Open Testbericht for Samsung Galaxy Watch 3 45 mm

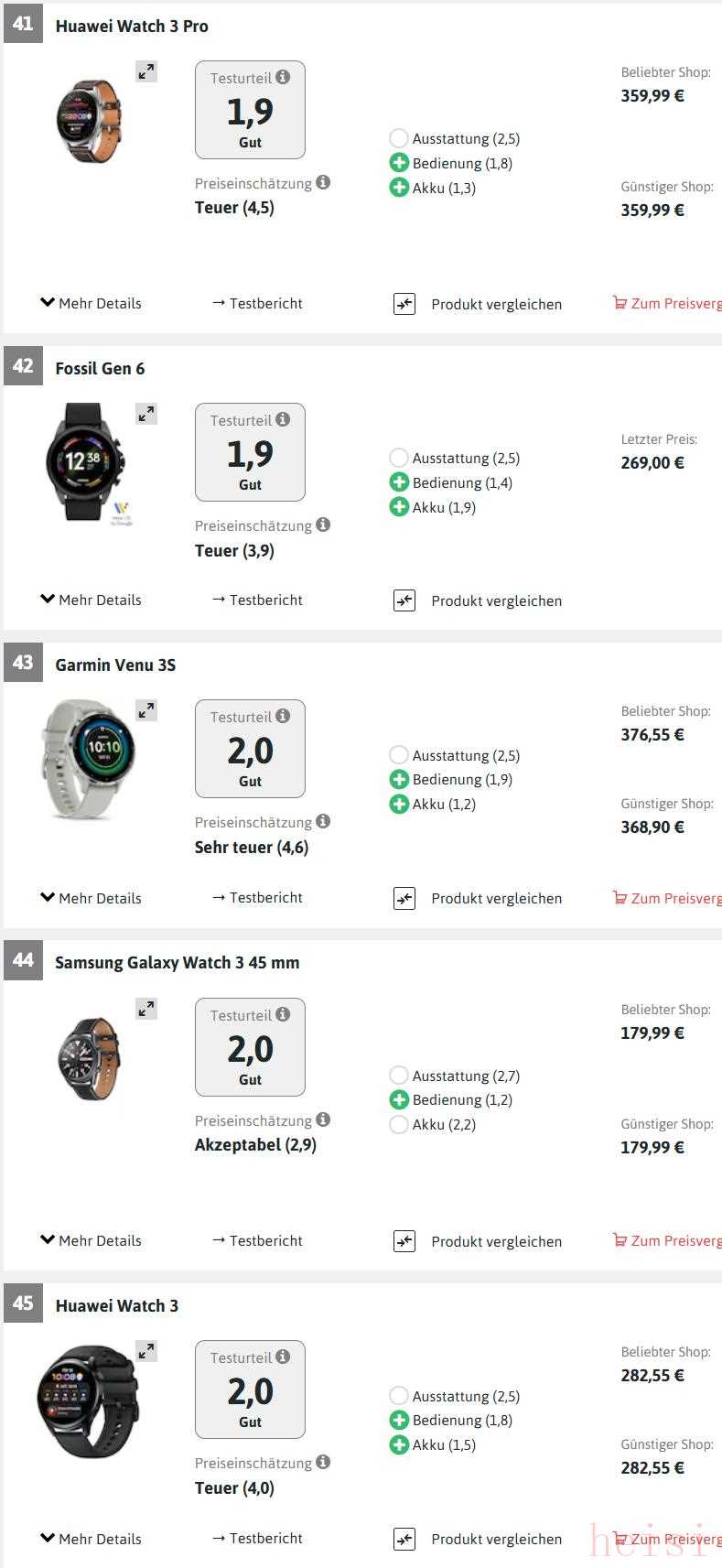coord(257,1240)
